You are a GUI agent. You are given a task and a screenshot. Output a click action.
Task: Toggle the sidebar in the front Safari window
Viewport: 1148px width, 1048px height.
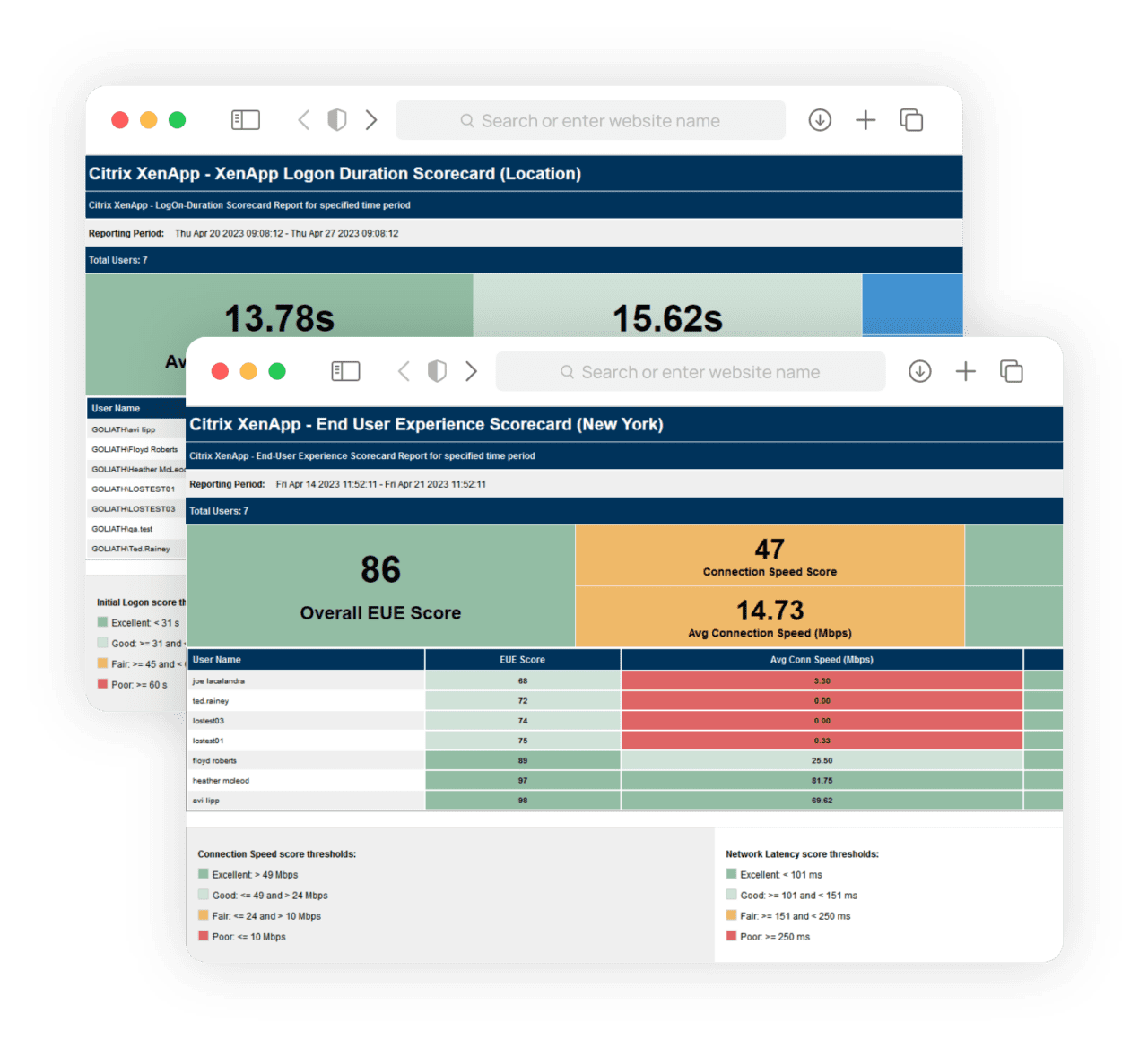click(x=345, y=370)
